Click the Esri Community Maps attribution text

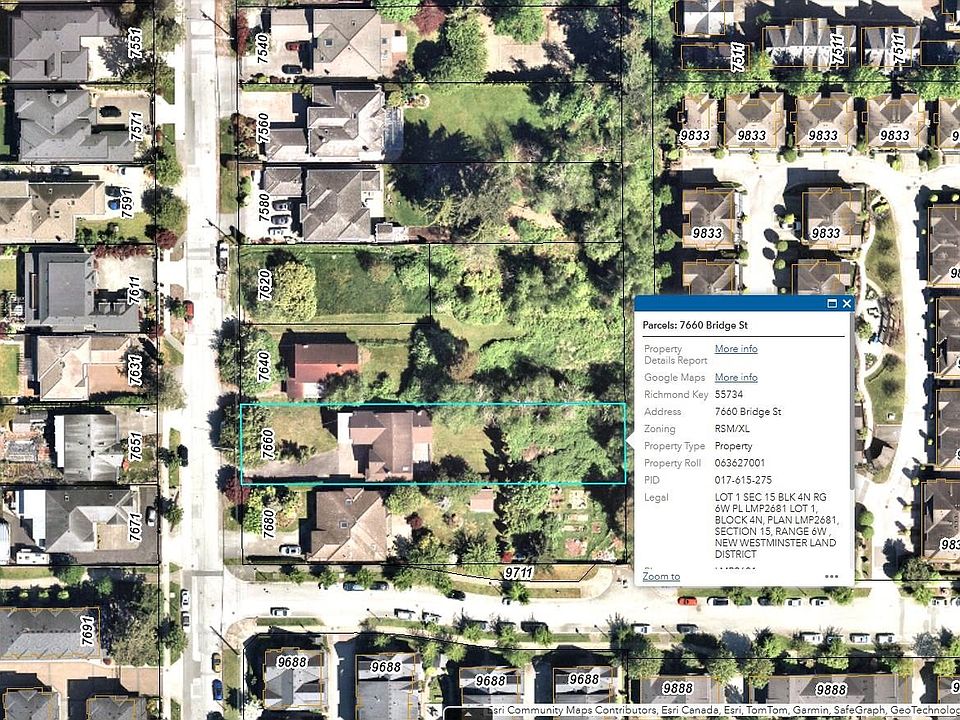pyautogui.click(x=724, y=711)
